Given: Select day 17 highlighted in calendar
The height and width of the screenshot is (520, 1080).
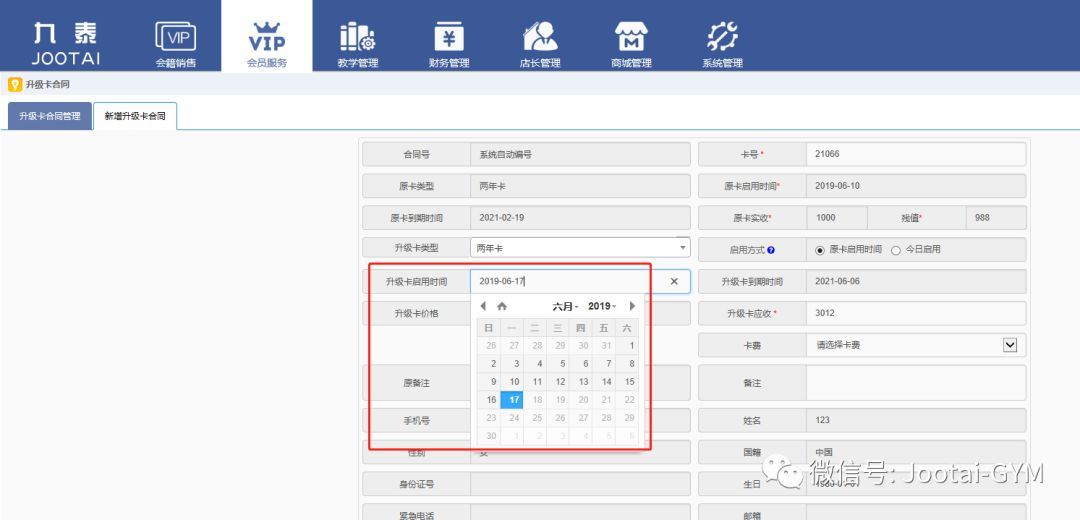Looking at the screenshot, I should [512, 400].
